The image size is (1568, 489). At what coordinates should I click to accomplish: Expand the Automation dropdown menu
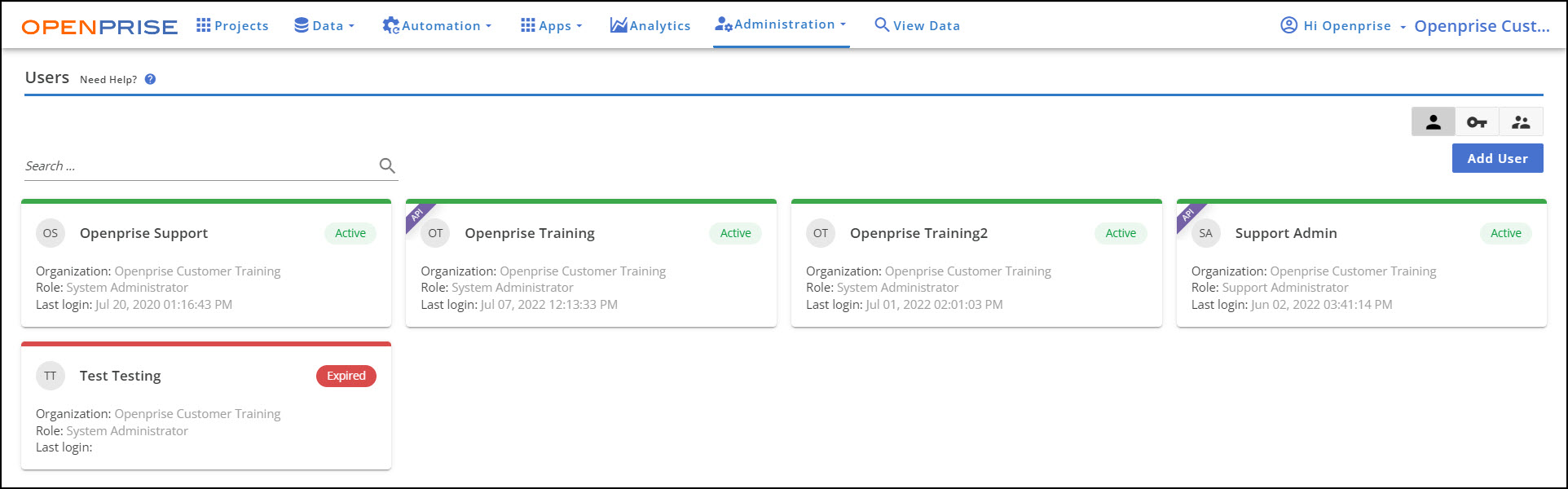pos(437,25)
